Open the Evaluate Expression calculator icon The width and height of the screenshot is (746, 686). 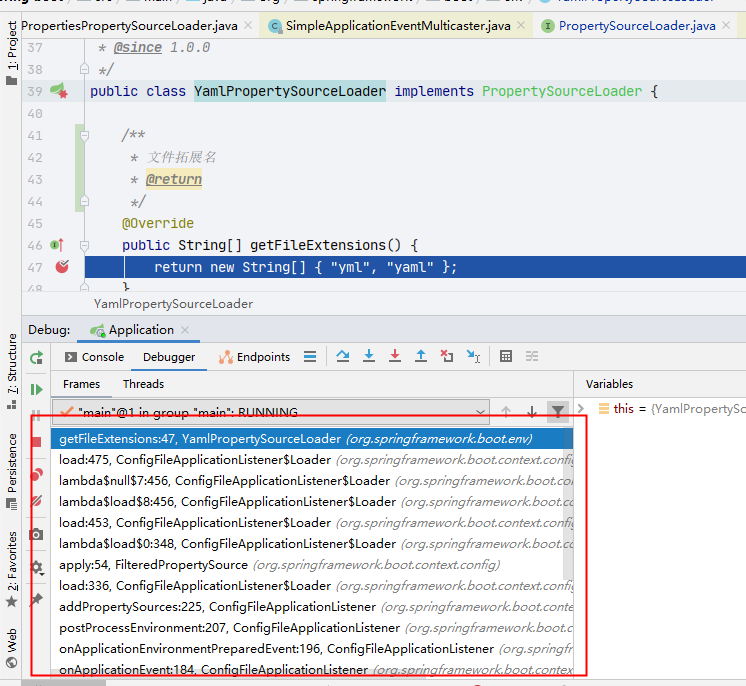click(506, 356)
